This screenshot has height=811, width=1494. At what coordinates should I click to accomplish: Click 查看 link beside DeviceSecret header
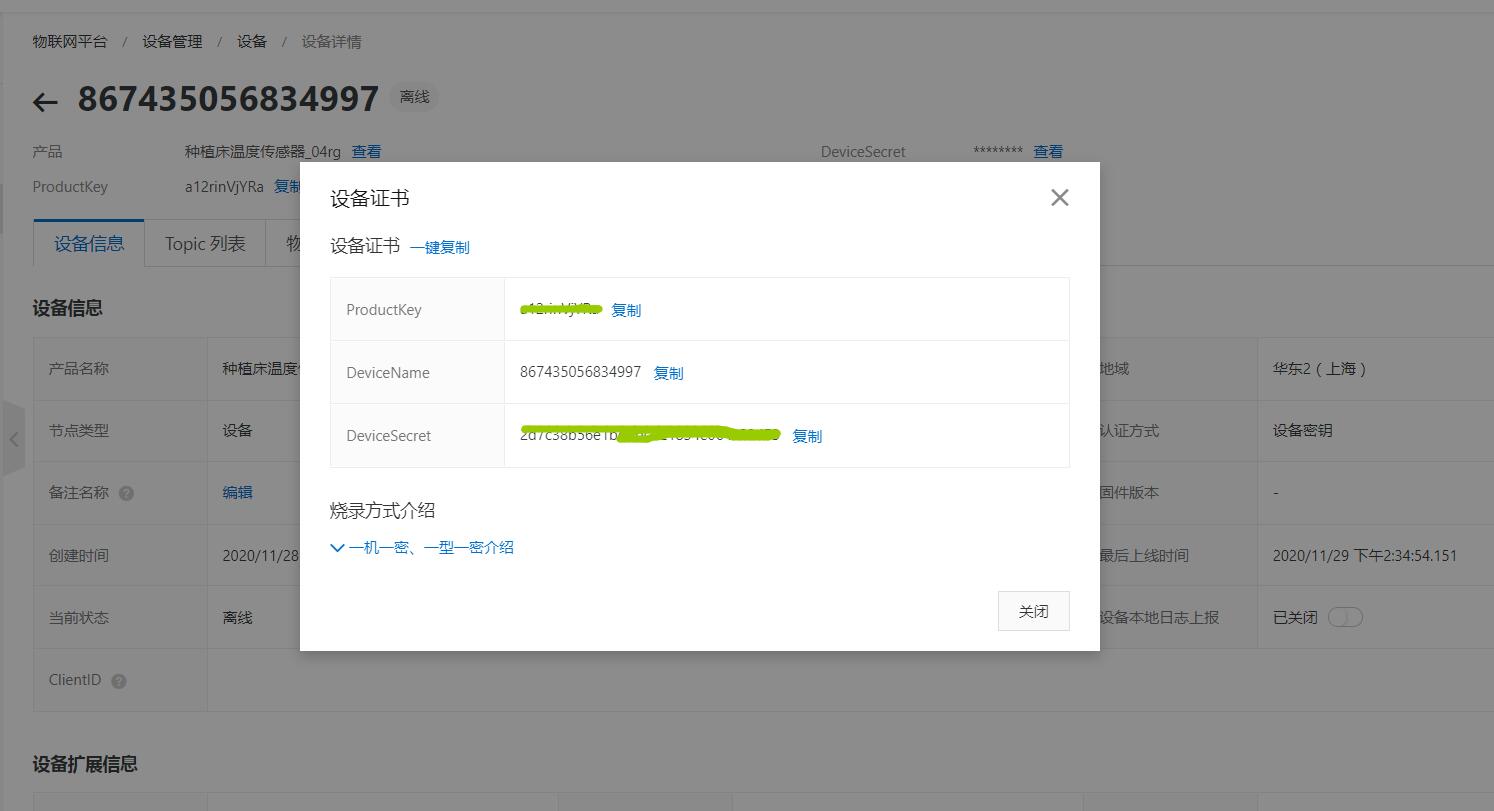pyautogui.click(x=1048, y=152)
